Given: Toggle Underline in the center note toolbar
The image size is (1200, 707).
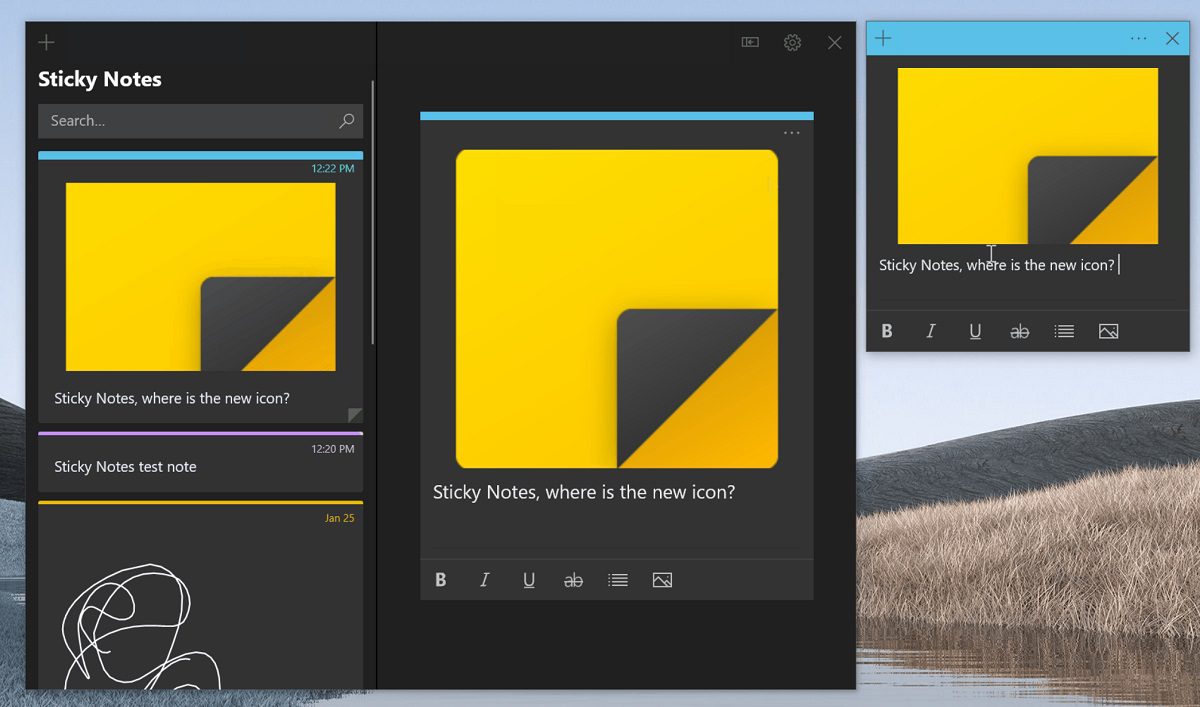Looking at the screenshot, I should pyautogui.click(x=529, y=580).
